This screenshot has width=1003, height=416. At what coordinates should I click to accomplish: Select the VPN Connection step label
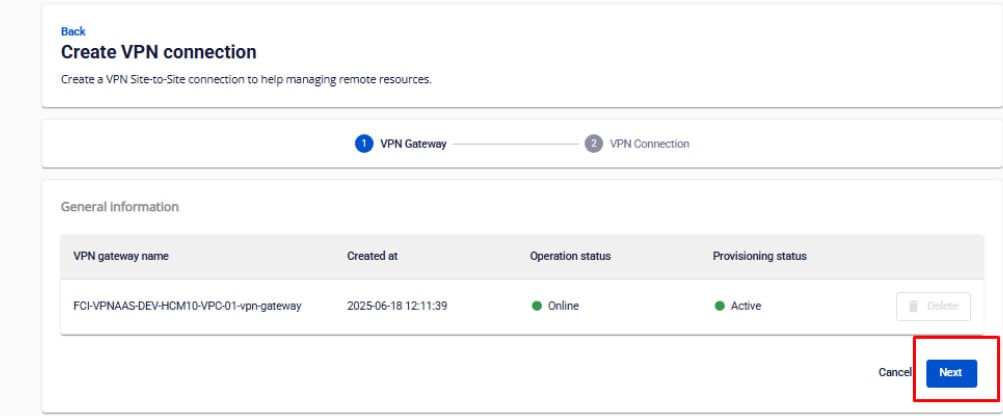(x=649, y=143)
